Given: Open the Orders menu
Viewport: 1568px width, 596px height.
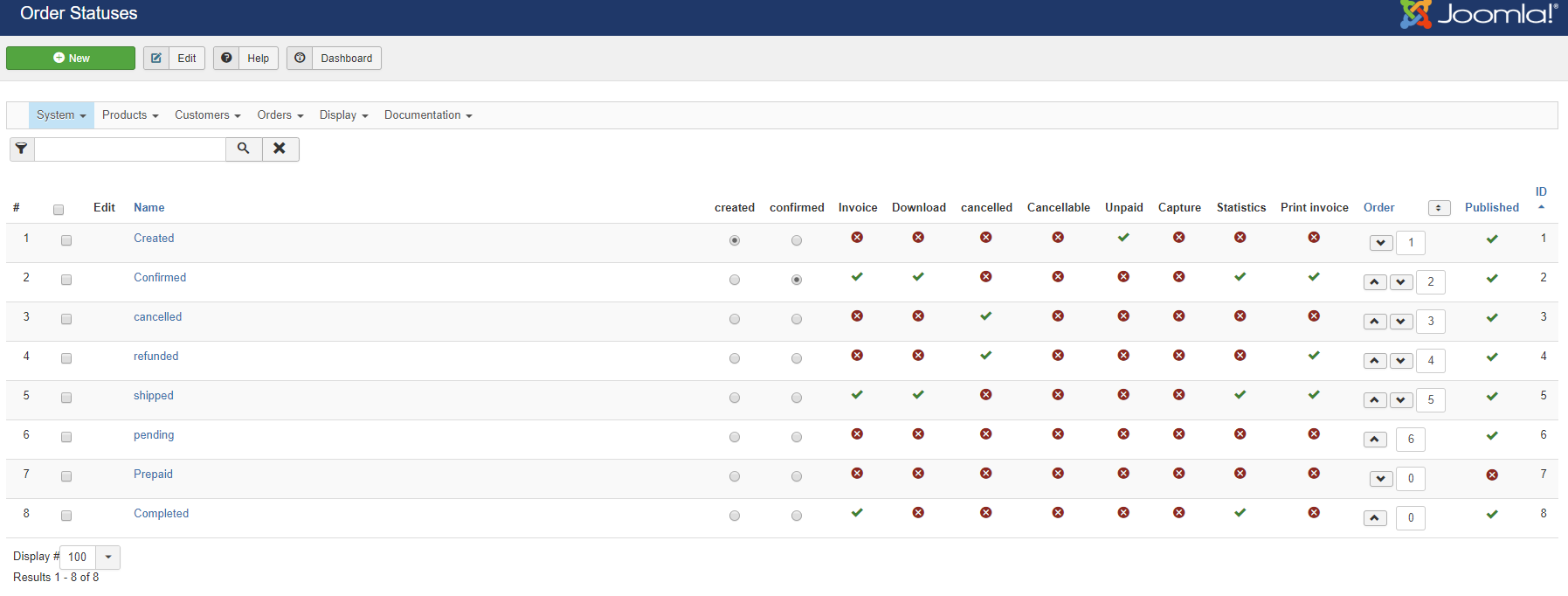Looking at the screenshot, I should pyautogui.click(x=280, y=115).
